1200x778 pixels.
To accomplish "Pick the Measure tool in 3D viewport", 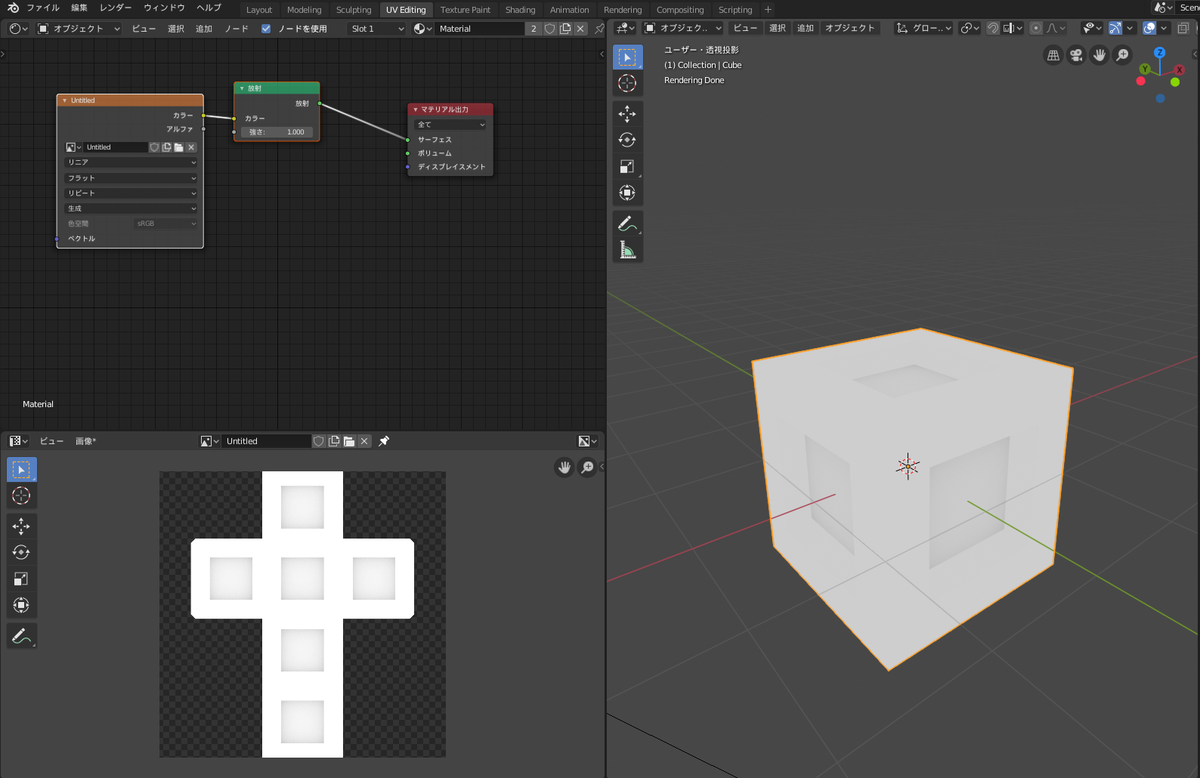I will tap(627, 250).
